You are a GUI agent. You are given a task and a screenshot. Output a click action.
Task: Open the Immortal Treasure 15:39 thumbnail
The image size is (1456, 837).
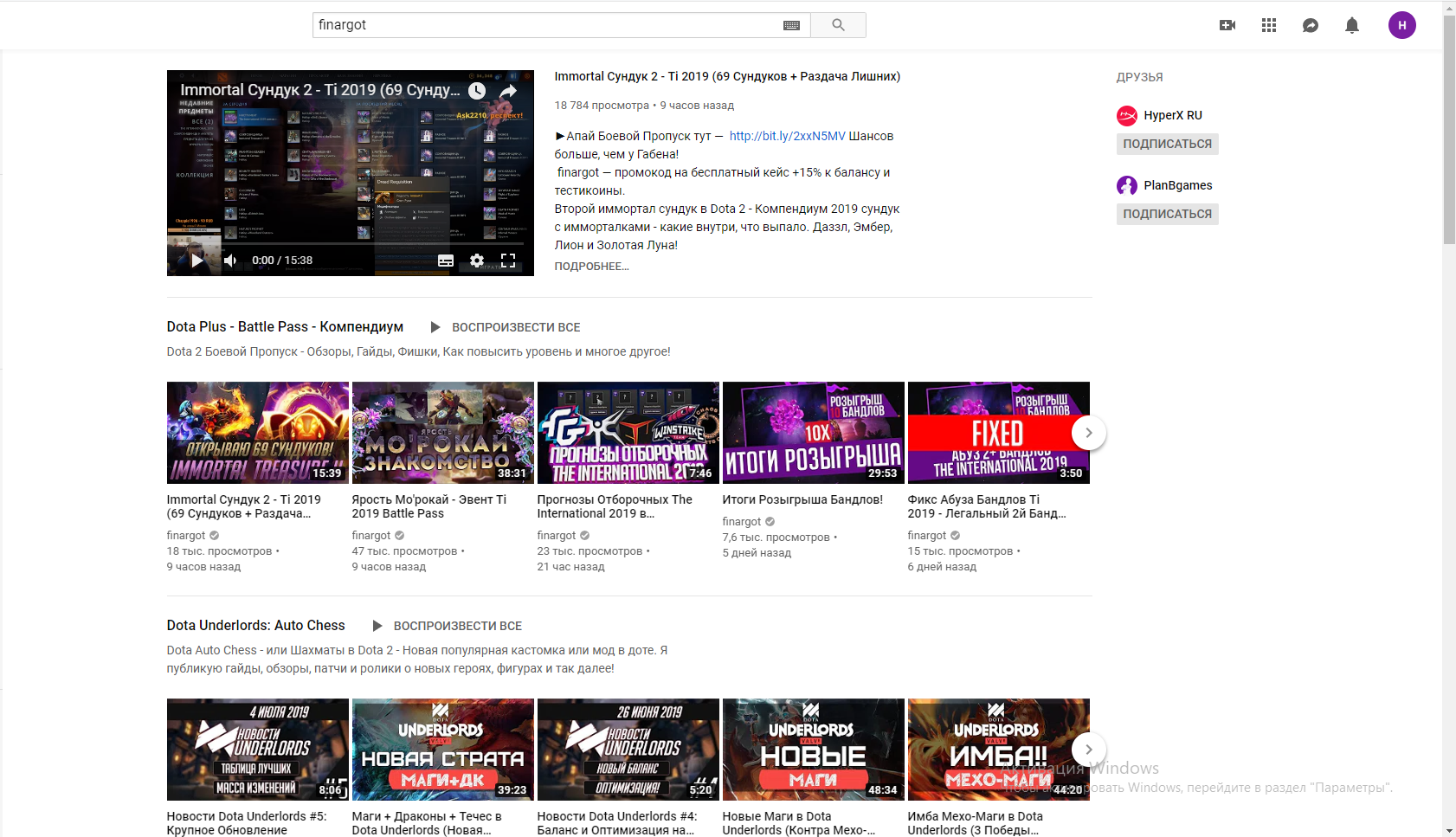(258, 433)
